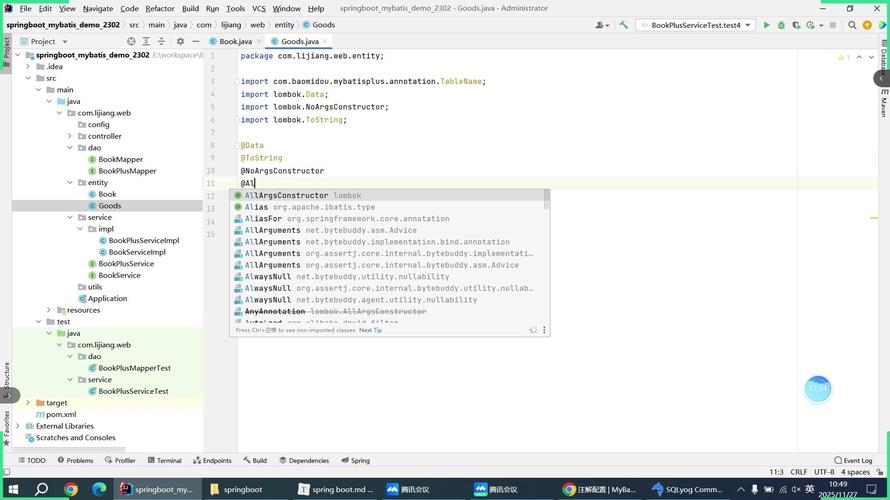The image size is (890, 500).
Task: Open Chrome from the Windows taskbar
Action: point(70,490)
